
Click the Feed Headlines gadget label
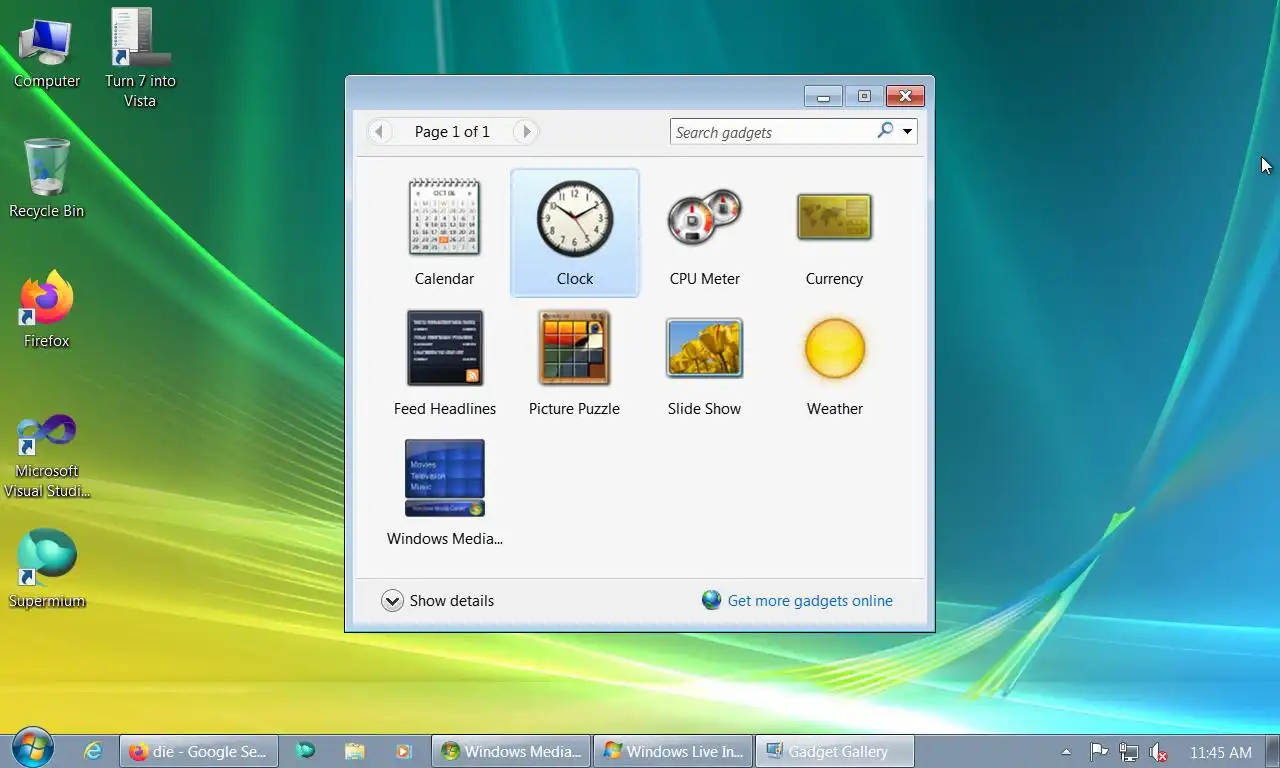[x=445, y=409]
